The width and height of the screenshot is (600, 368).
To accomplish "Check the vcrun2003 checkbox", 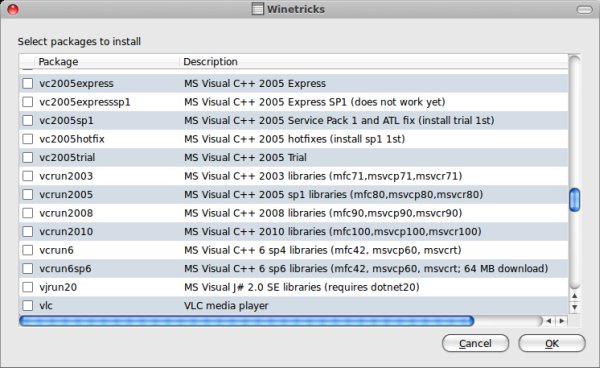I will coord(28,176).
